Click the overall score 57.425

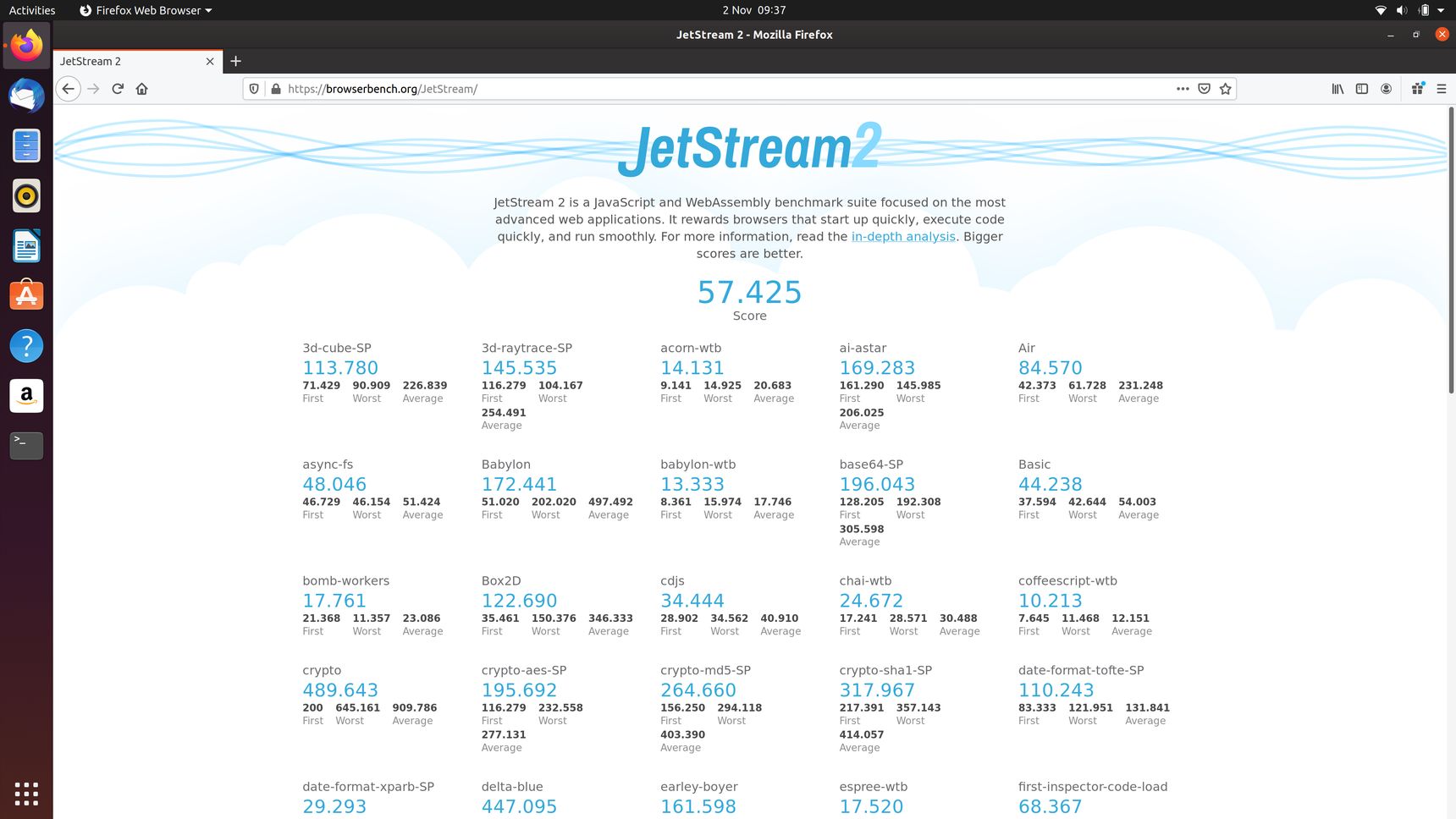coord(749,292)
